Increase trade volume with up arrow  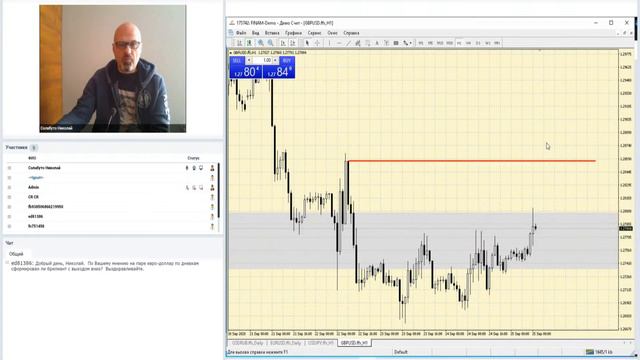coord(276,60)
